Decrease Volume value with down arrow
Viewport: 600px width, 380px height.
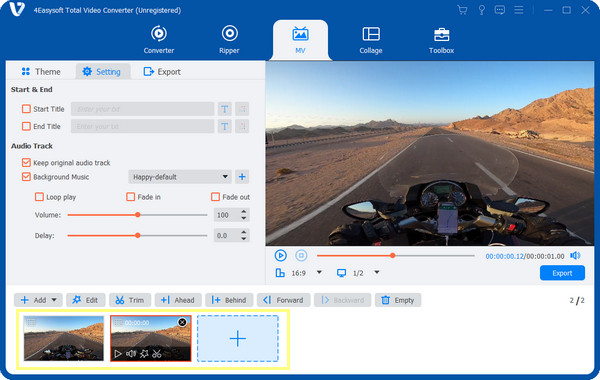pos(244,218)
